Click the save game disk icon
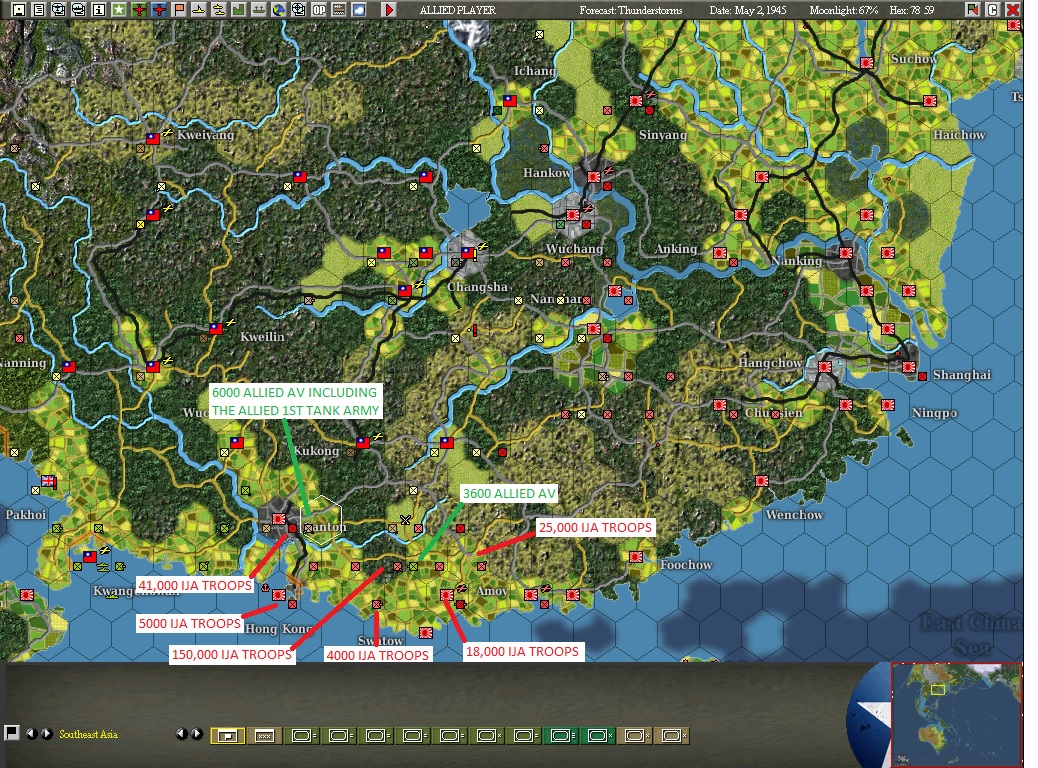 click(x=19, y=9)
